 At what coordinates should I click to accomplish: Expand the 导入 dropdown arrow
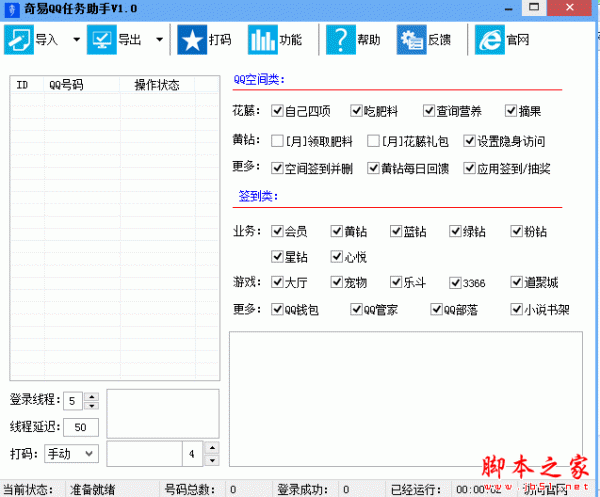77,39
